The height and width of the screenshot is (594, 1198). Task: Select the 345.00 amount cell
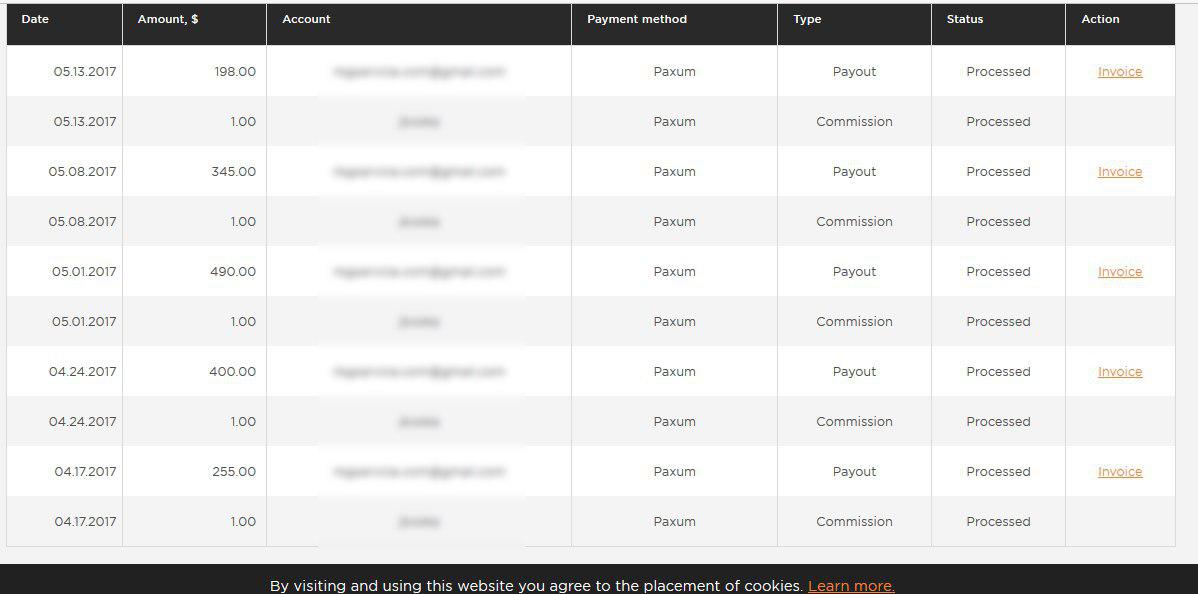pyautogui.click(x=233, y=172)
